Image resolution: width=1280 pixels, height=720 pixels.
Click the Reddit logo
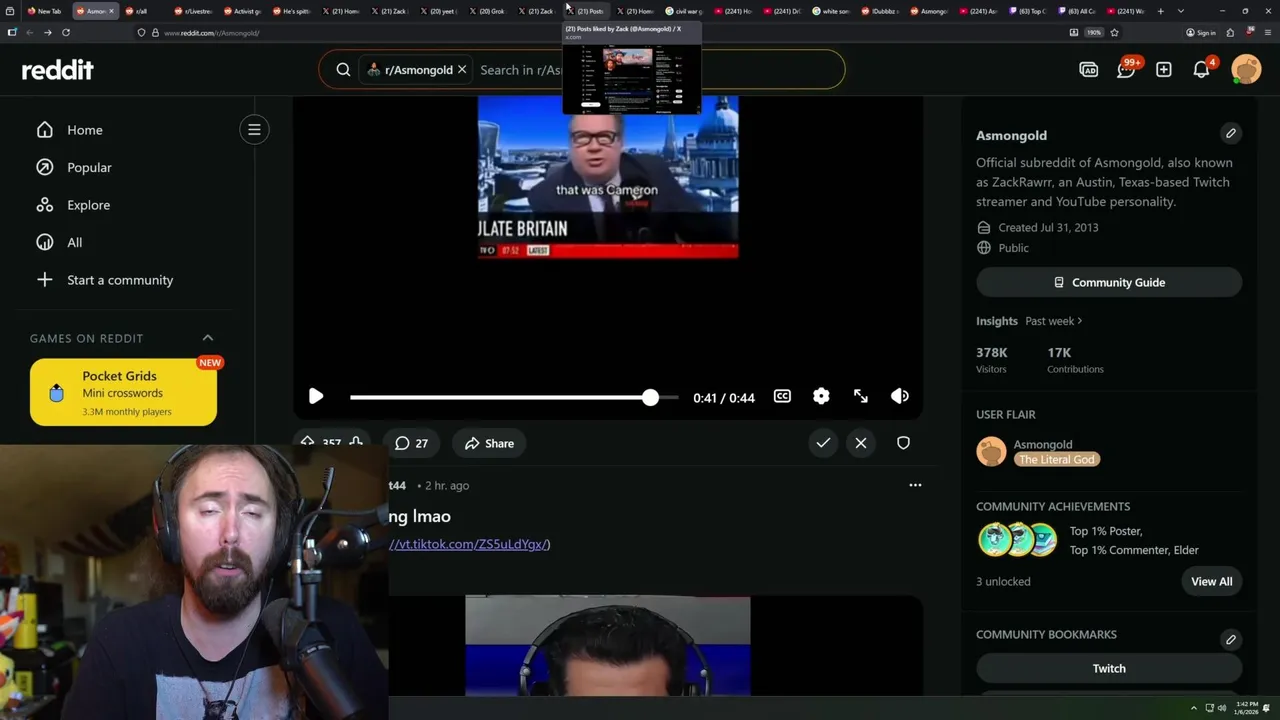(x=57, y=70)
